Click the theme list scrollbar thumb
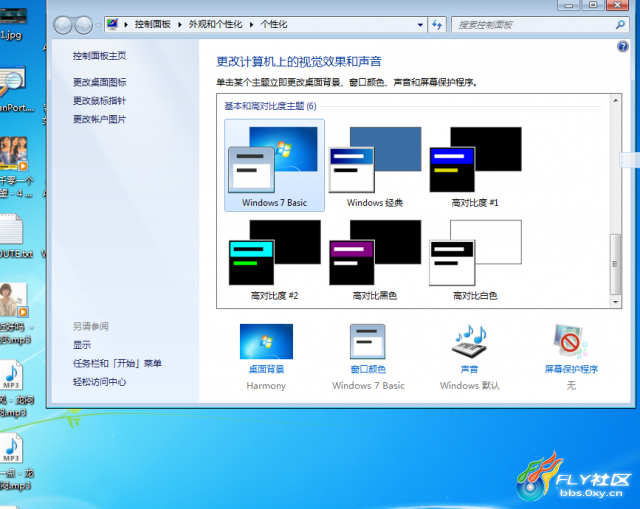The width and height of the screenshot is (640, 509). (616, 264)
